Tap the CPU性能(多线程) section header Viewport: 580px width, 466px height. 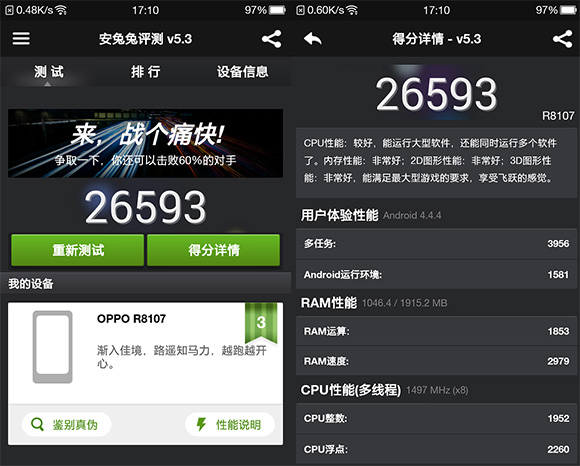351,390
